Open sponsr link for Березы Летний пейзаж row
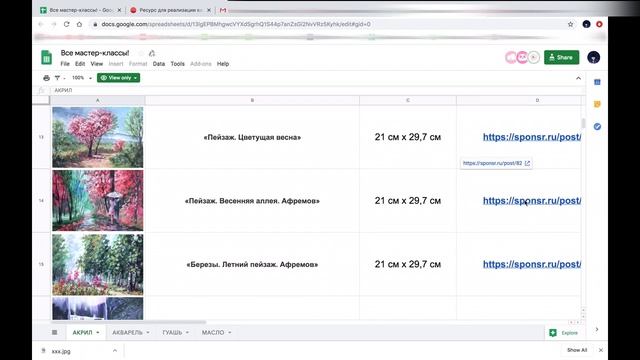 532,264
